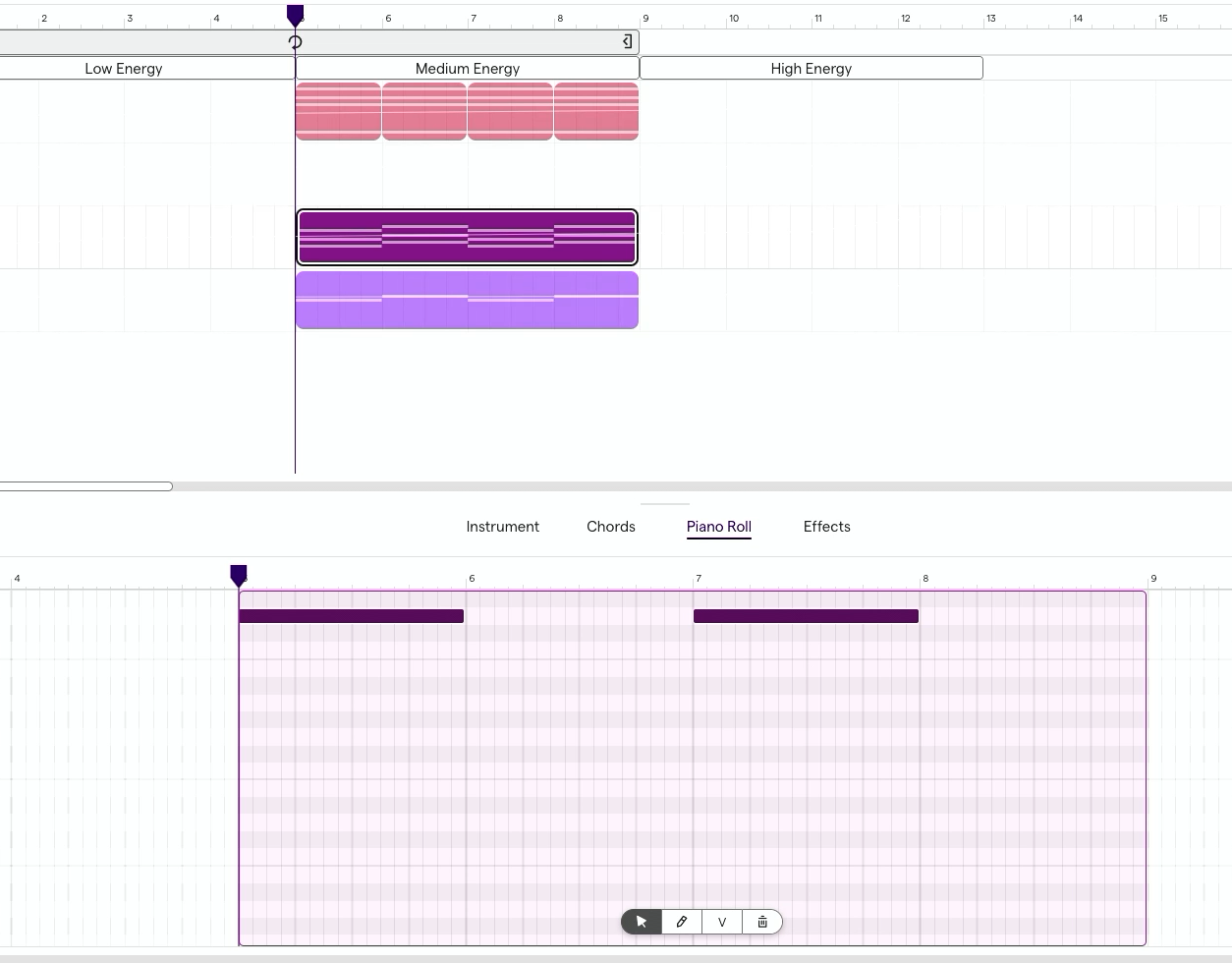1232x963 pixels.
Task: Select the third pink clip
Action: click(x=510, y=111)
